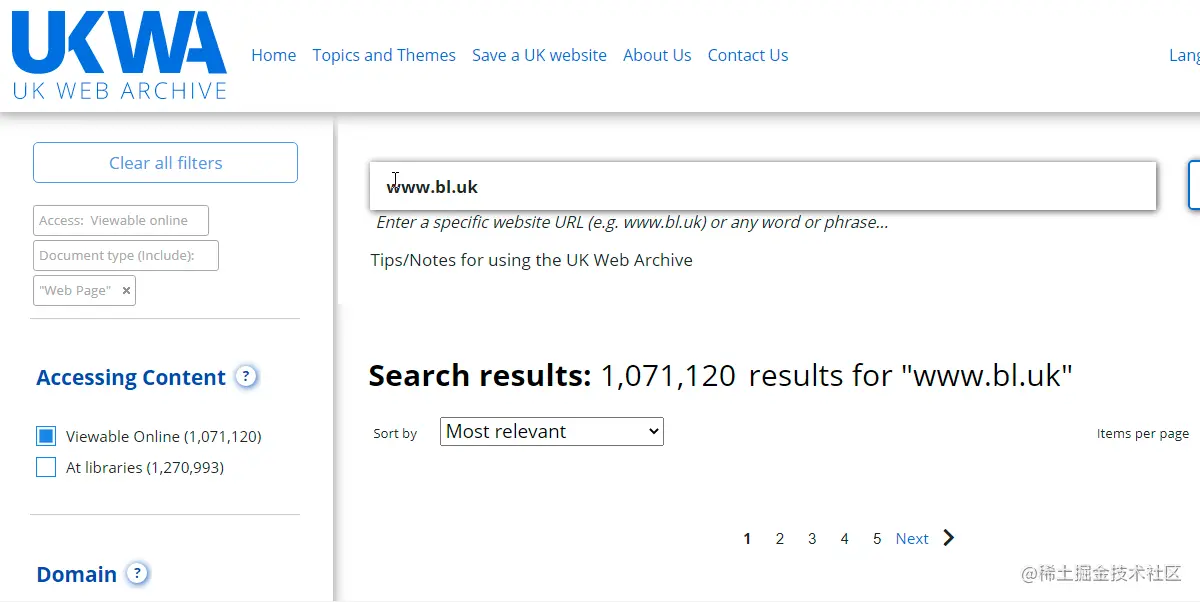
Task: Click the Sort by label
Action: [395, 434]
